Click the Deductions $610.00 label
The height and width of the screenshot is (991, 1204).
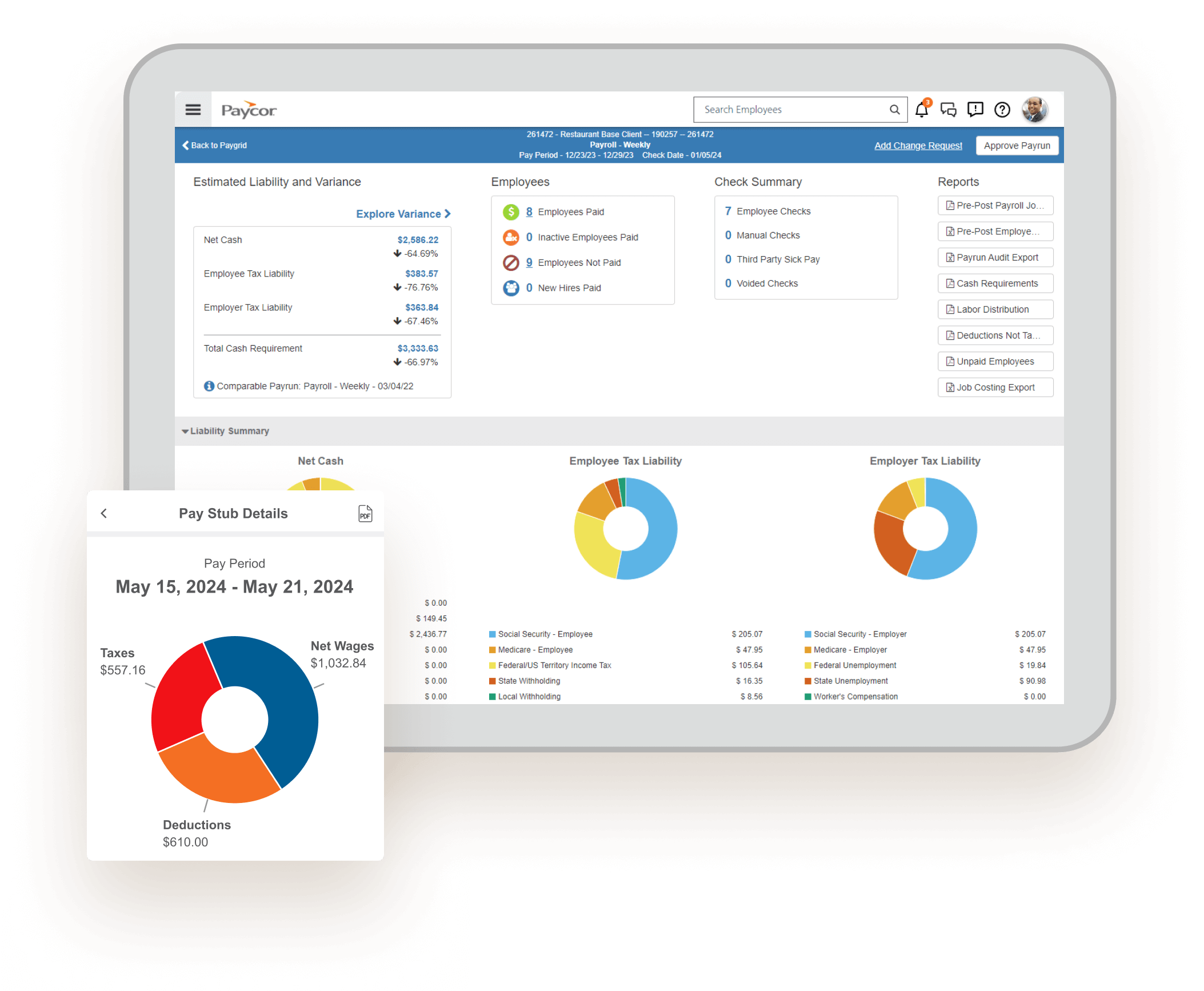[197, 834]
